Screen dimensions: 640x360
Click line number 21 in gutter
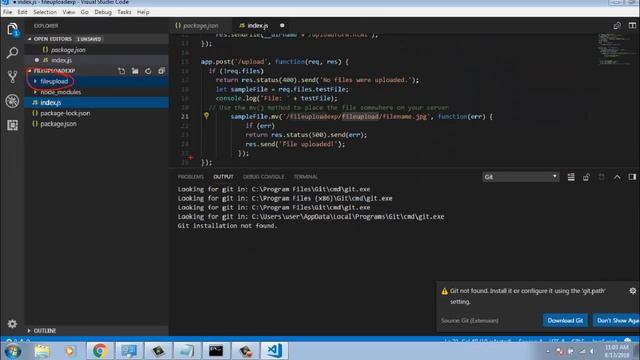pyautogui.click(x=185, y=116)
